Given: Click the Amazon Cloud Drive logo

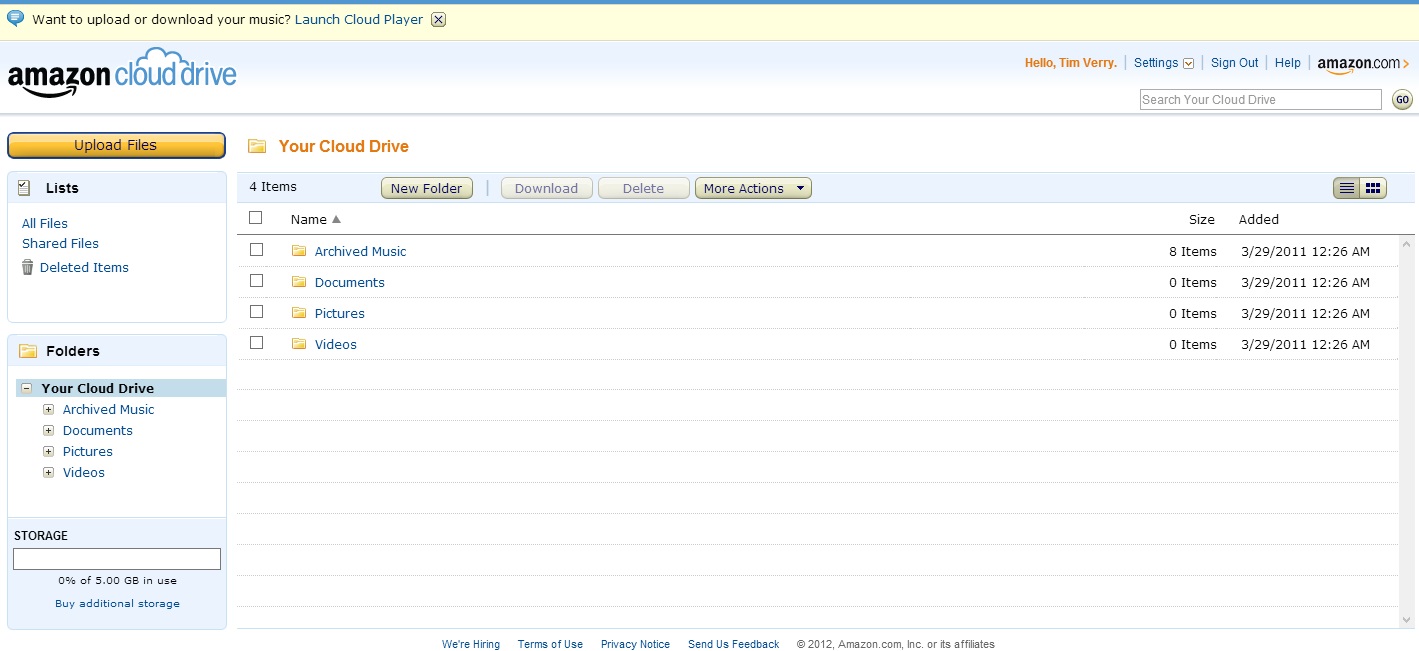Looking at the screenshot, I should click(122, 70).
